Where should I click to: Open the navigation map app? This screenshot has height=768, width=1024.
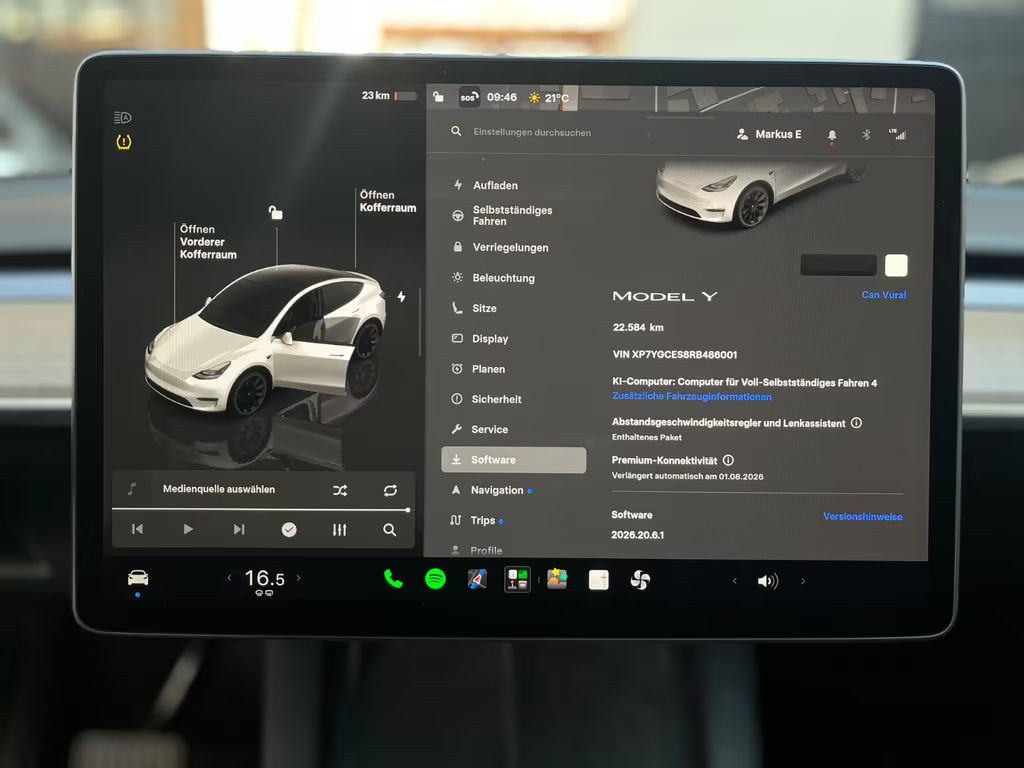click(x=477, y=579)
